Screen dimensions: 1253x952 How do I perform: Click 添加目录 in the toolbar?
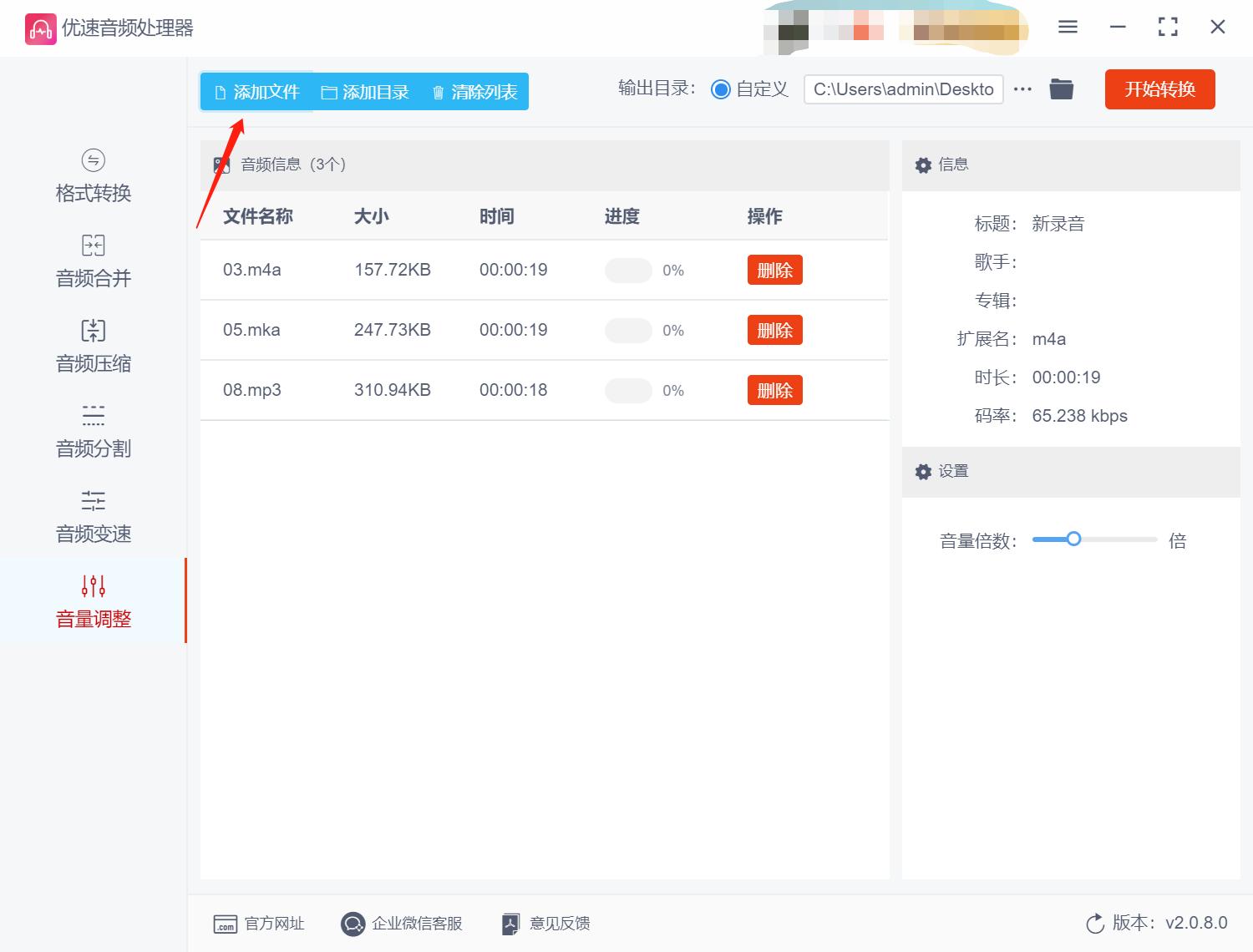[366, 92]
